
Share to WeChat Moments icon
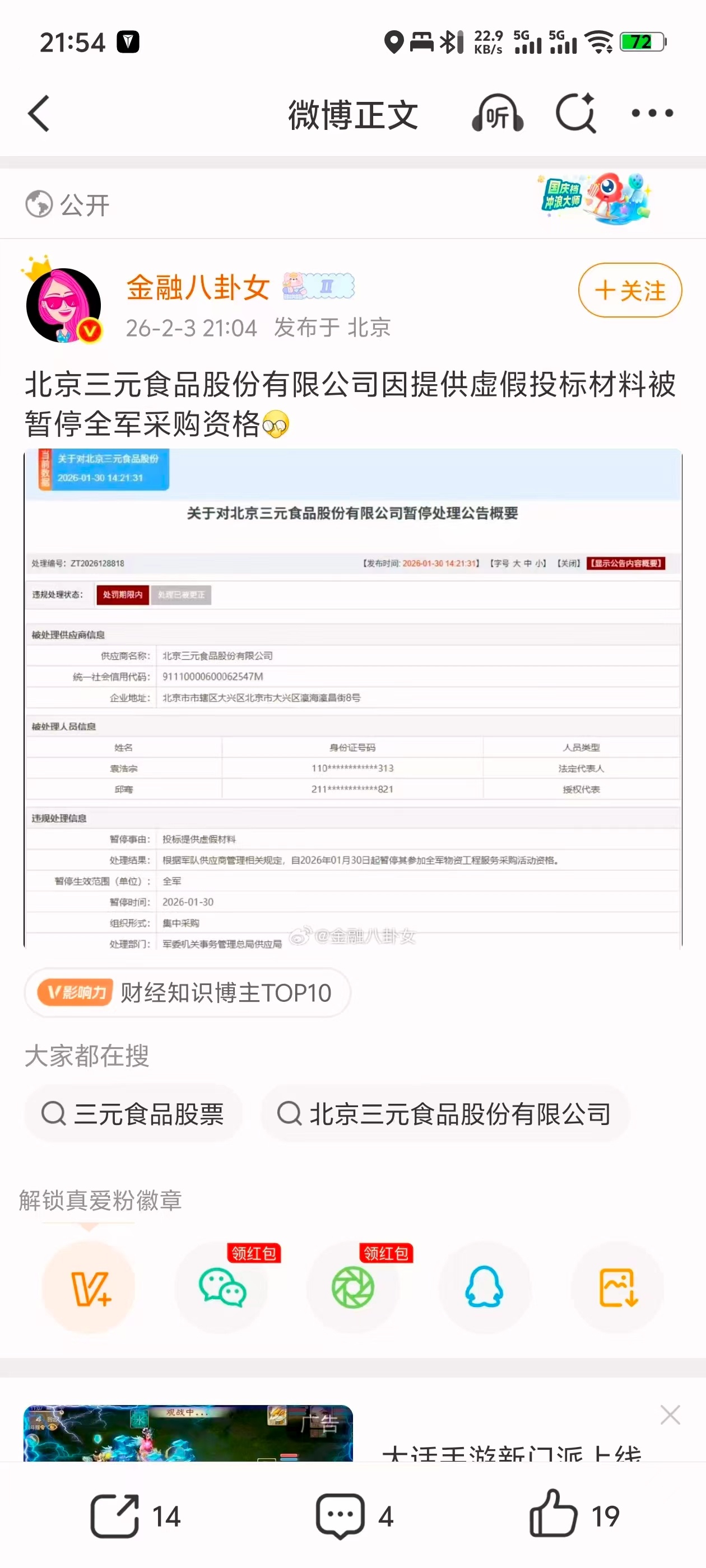(352, 1287)
